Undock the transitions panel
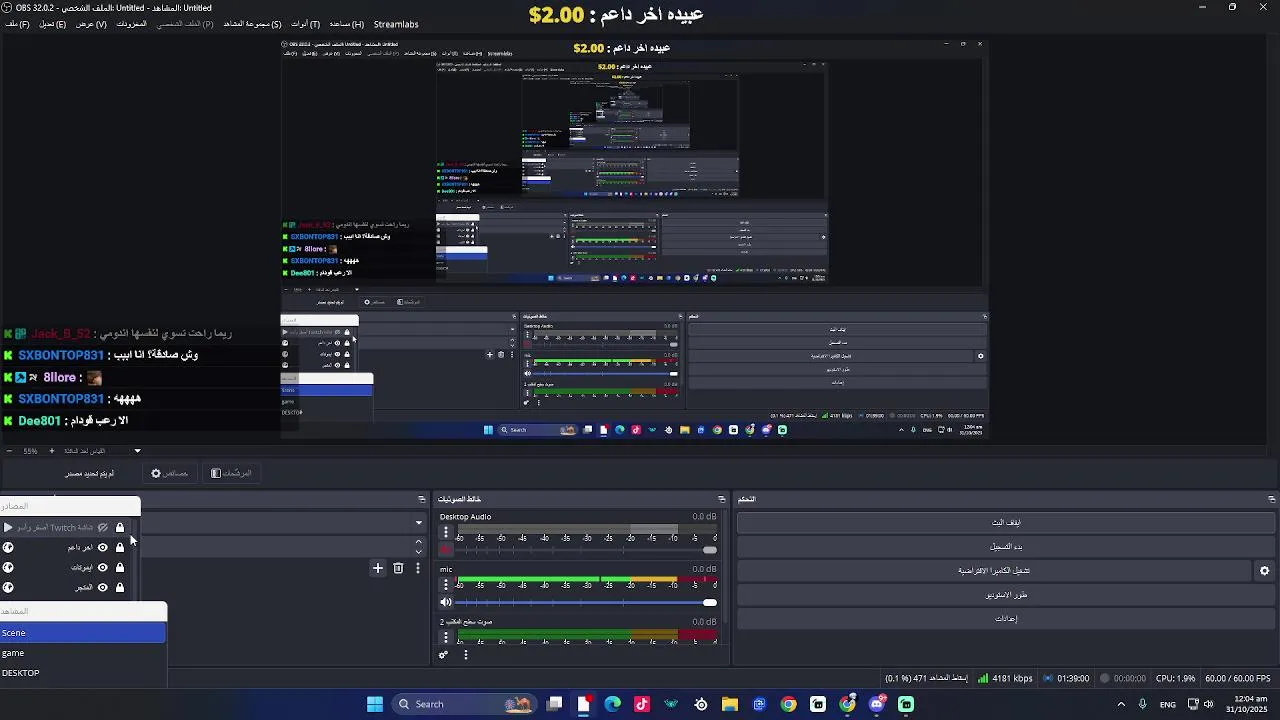This screenshot has width=1280, height=720. 422,499
